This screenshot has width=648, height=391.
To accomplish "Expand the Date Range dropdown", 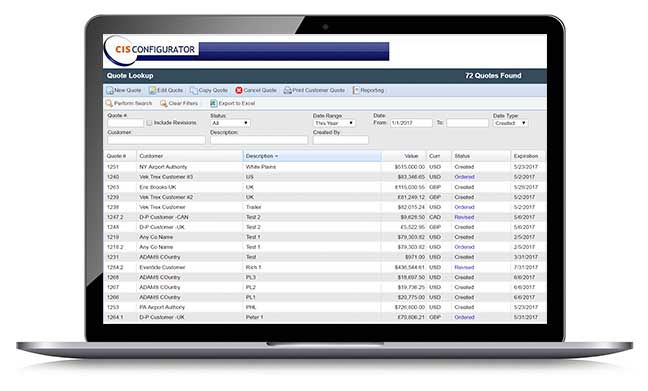I will 334,123.
